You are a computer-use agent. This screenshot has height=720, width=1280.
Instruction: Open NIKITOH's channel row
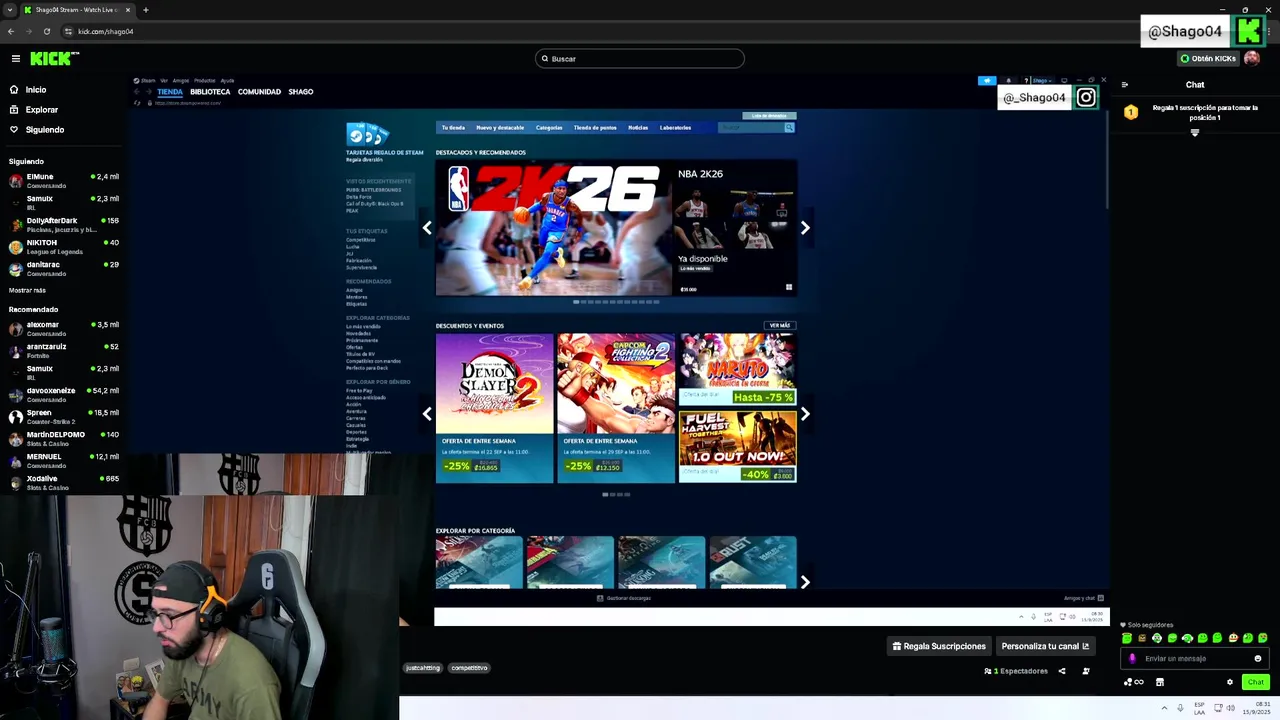coord(64,247)
